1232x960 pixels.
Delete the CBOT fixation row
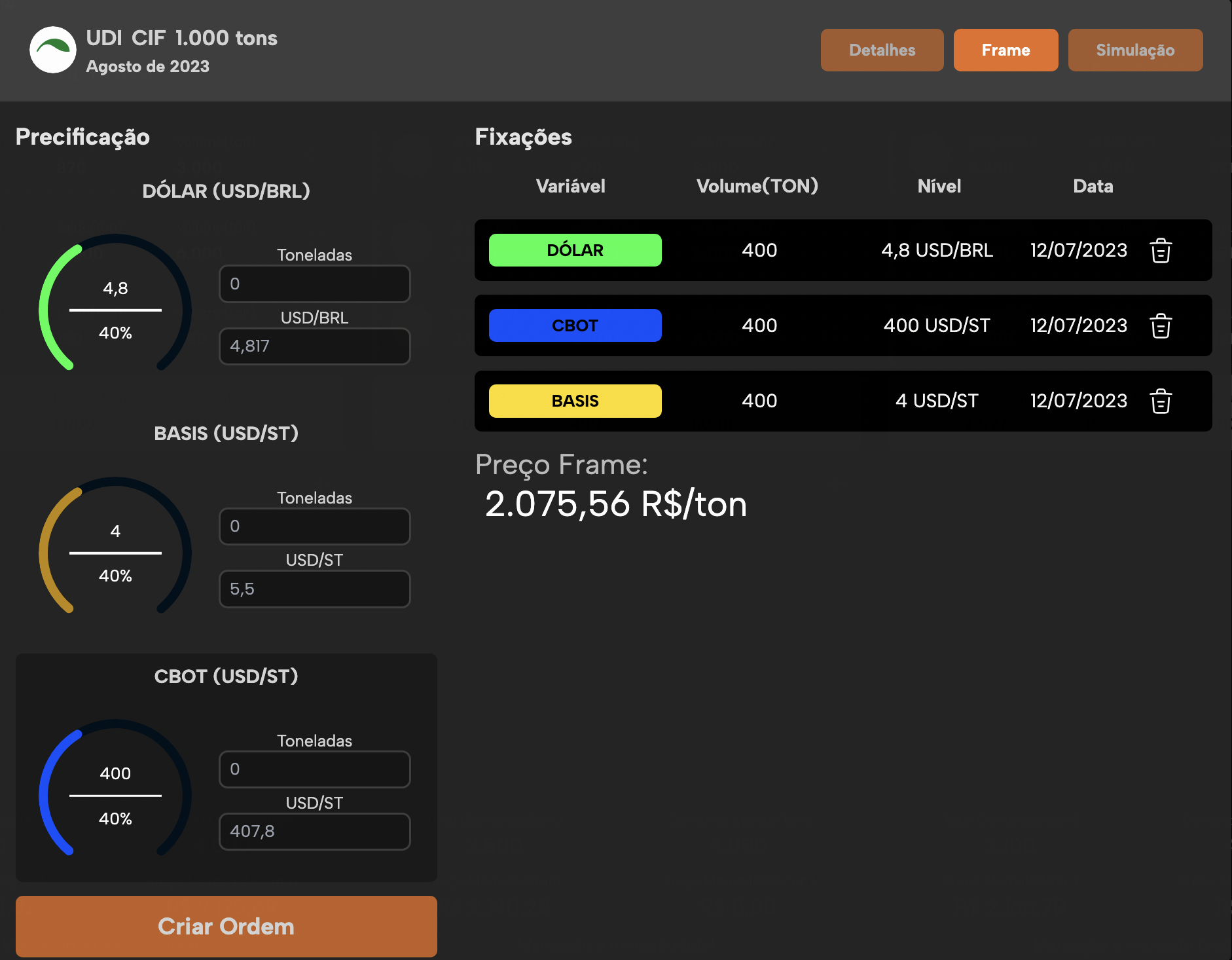pyautogui.click(x=1161, y=325)
